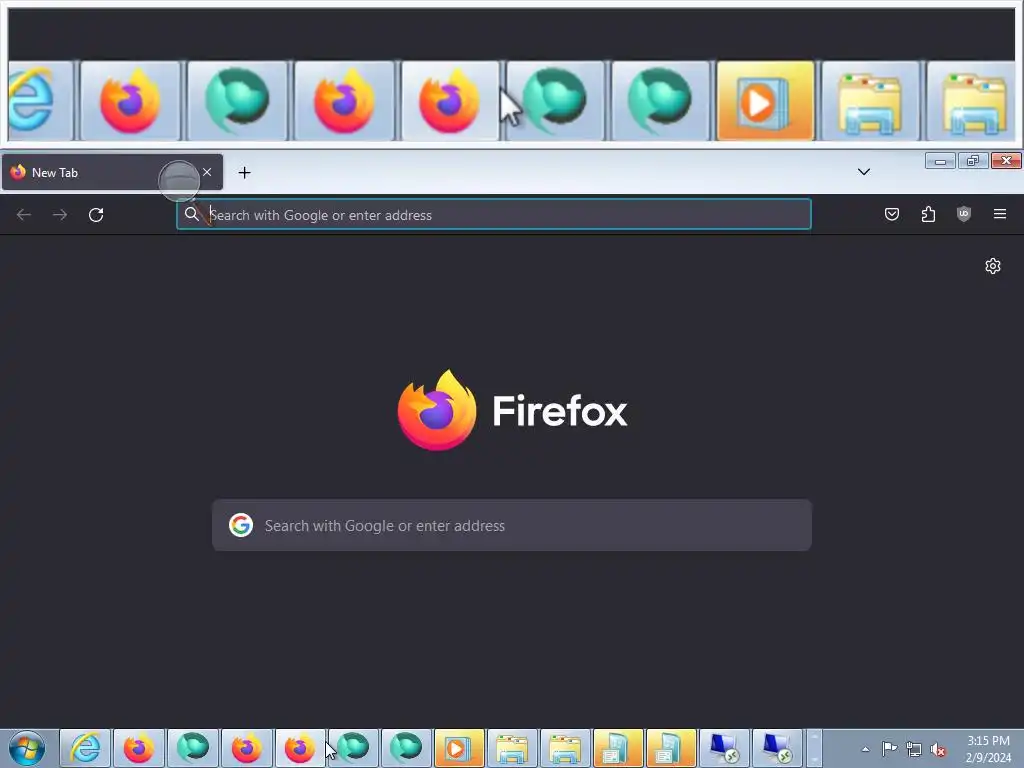Viewport: 1024px width, 768px height.
Task: Open the network status tray icon
Action: [x=914, y=750]
